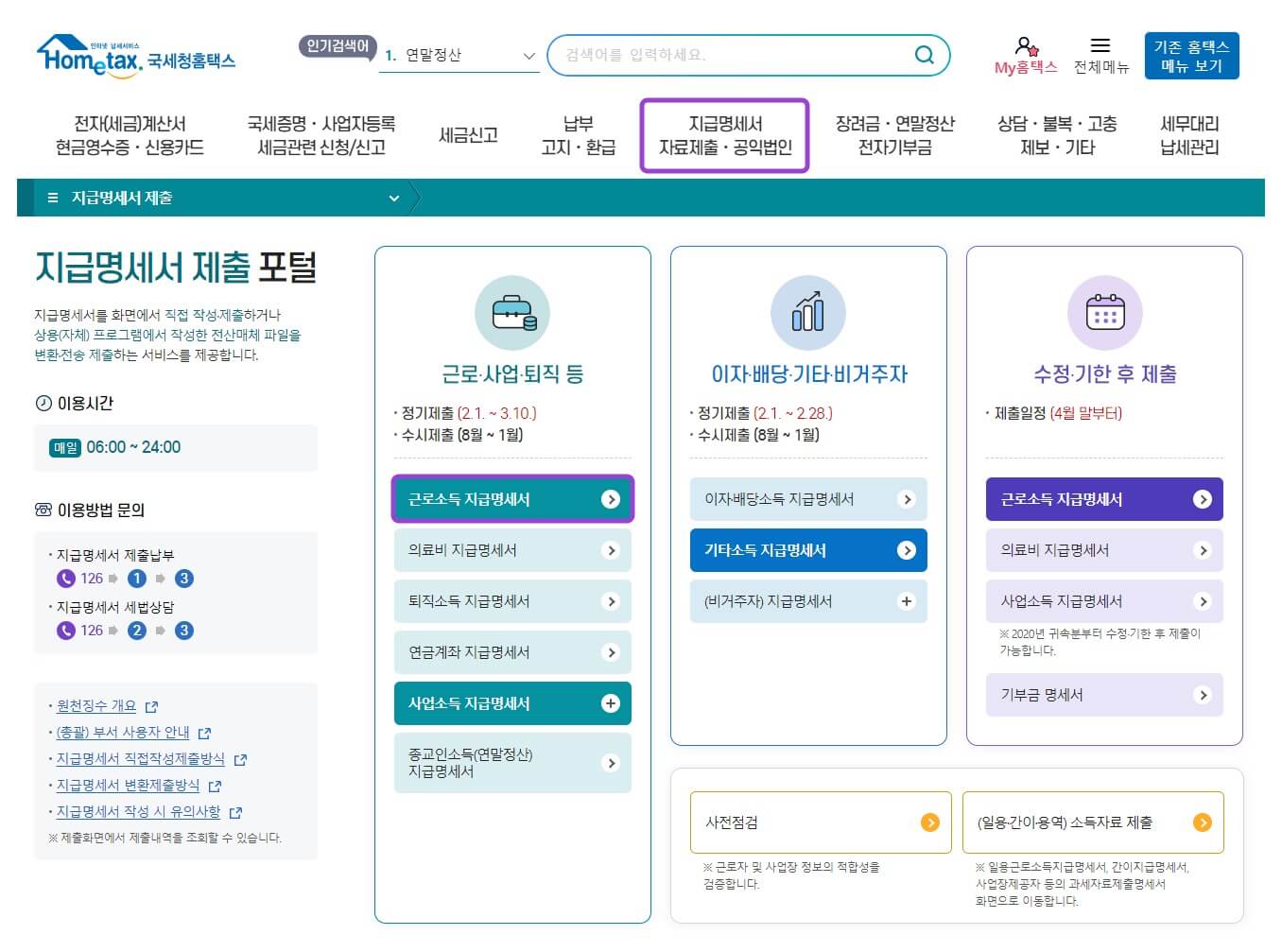This screenshot has height=952, width=1282.
Task: Open 전체메뉴 hamburger icon
Action: [x=1100, y=45]
